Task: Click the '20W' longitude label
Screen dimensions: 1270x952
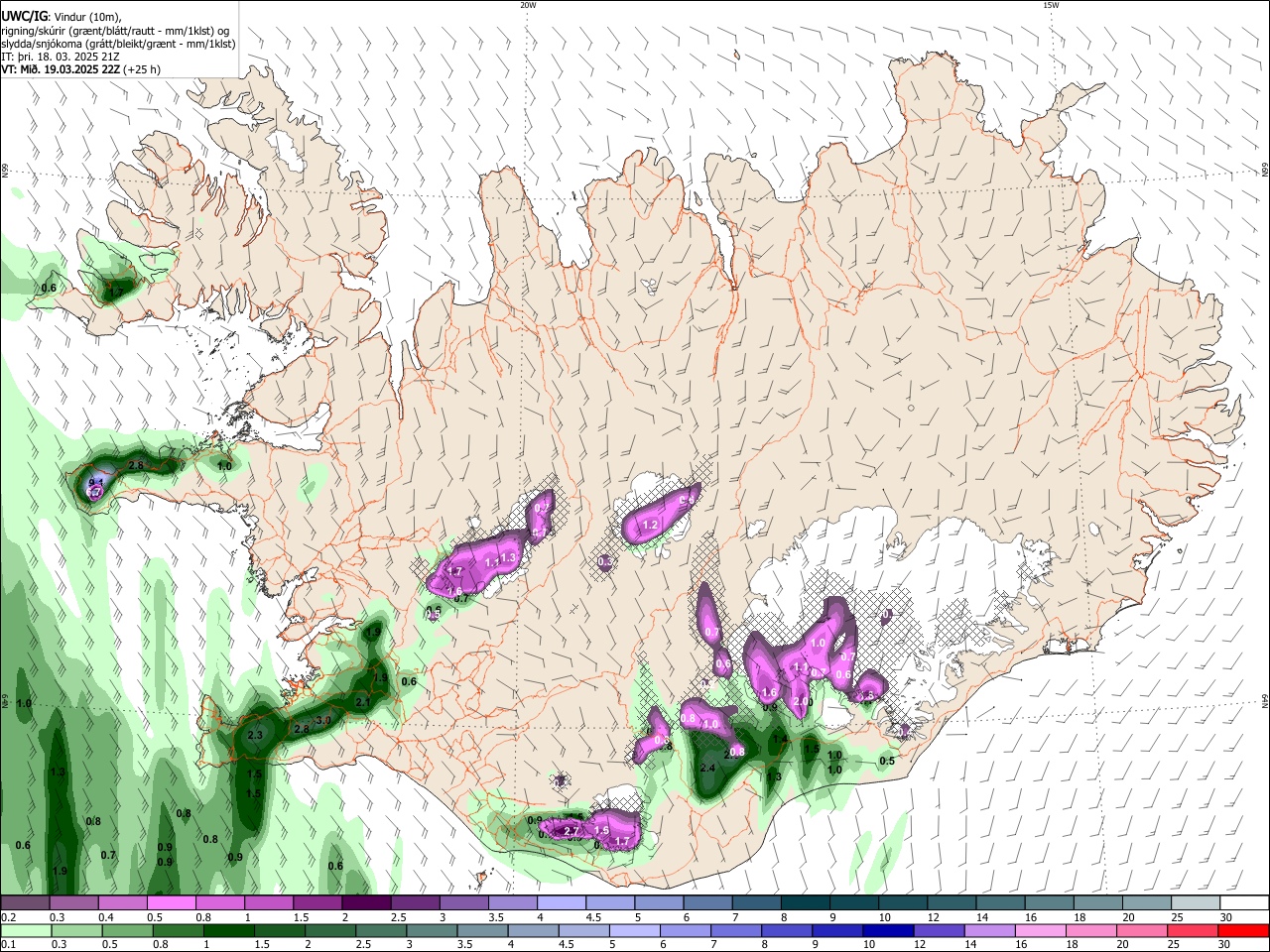Action: (528, 5)
